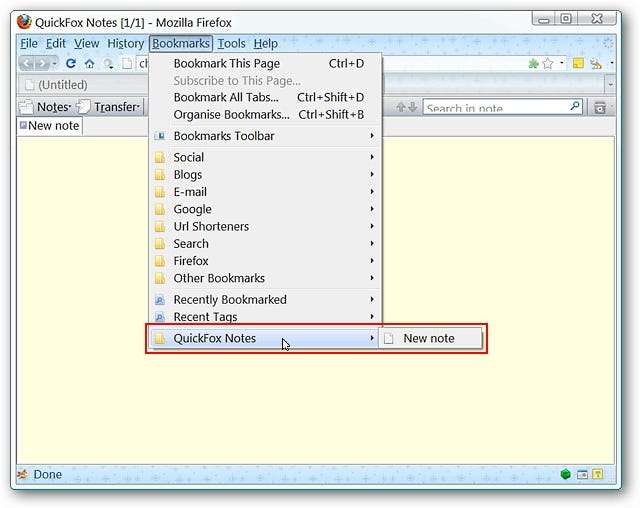Screen dimensions: 640x508
Task: Open the Help menu
Action: (x=266, y=43)
